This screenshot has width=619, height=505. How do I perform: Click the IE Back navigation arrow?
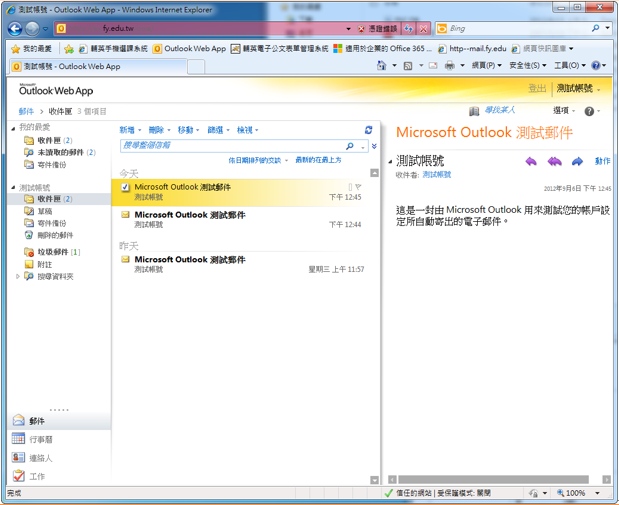pos(15,28)
